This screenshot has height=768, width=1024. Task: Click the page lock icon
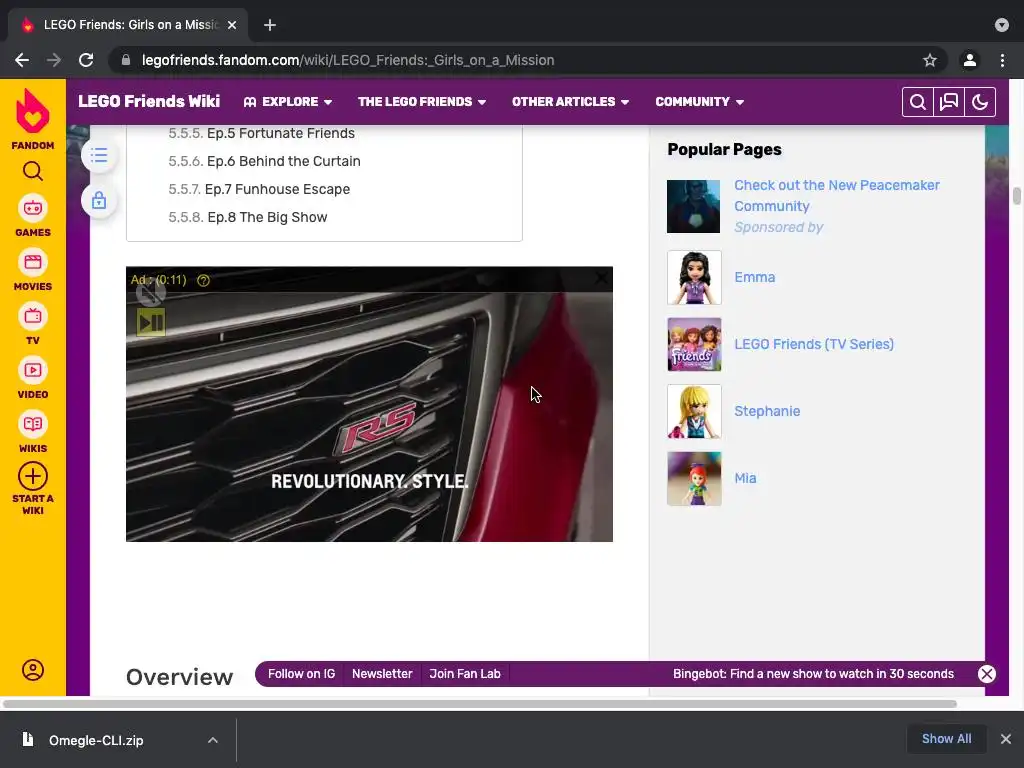(99, 200)
